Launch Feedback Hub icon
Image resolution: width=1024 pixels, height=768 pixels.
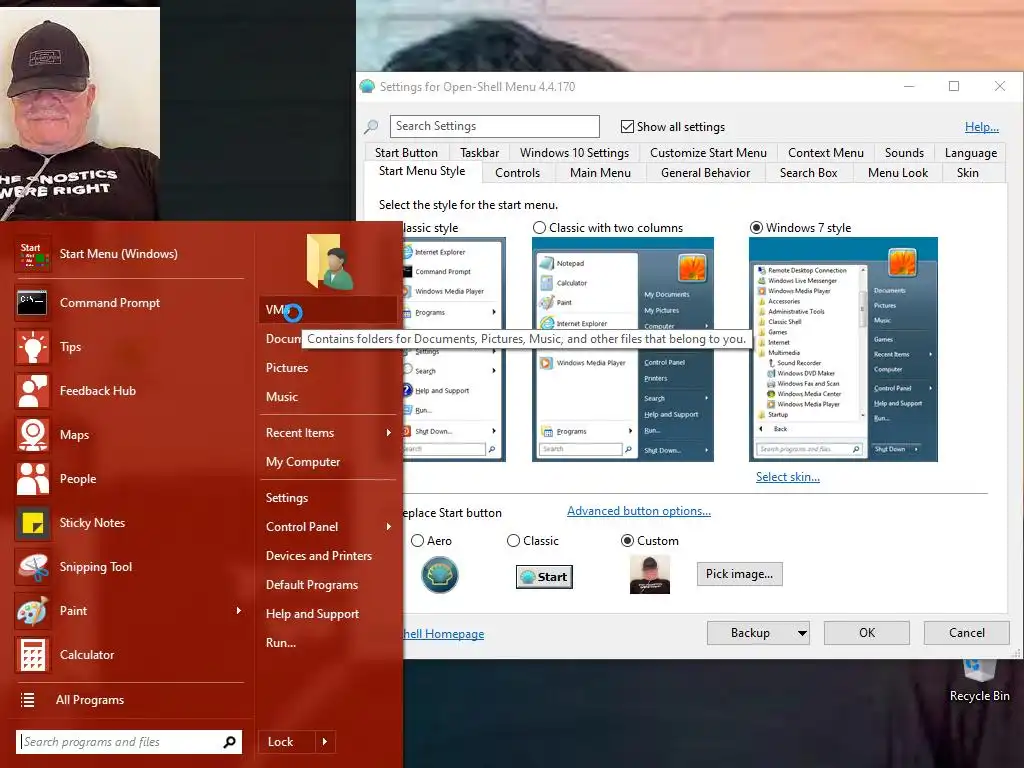pyautogui.click(x=33, y=391)
